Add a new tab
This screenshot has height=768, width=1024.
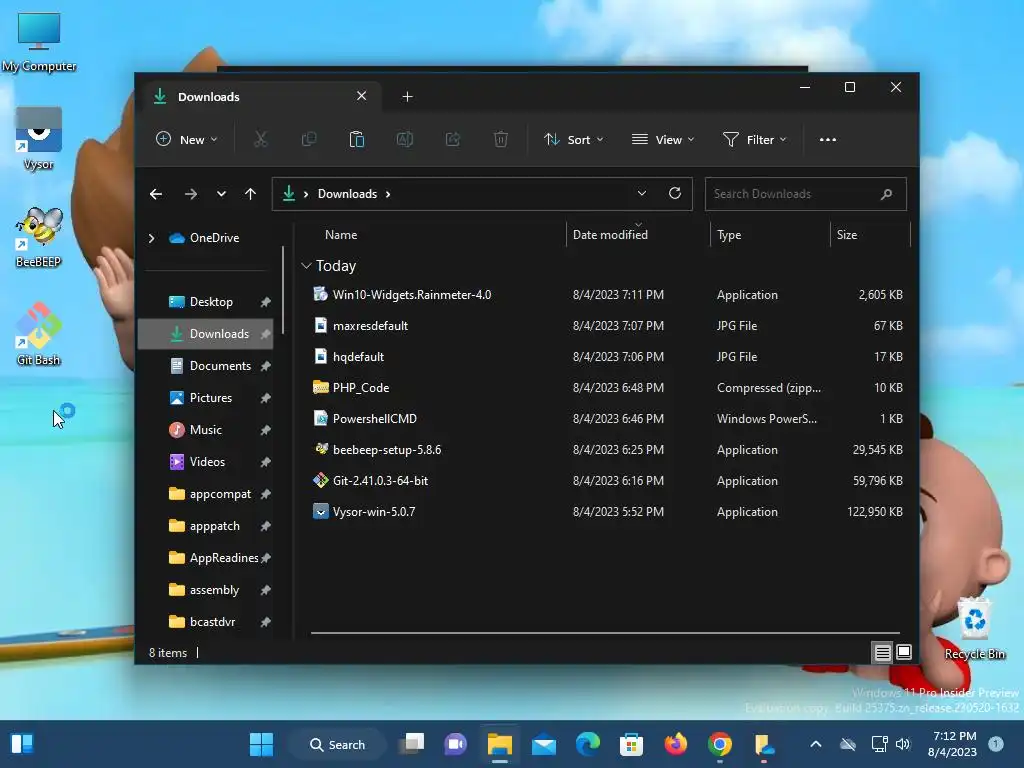(x=407, y=97)
